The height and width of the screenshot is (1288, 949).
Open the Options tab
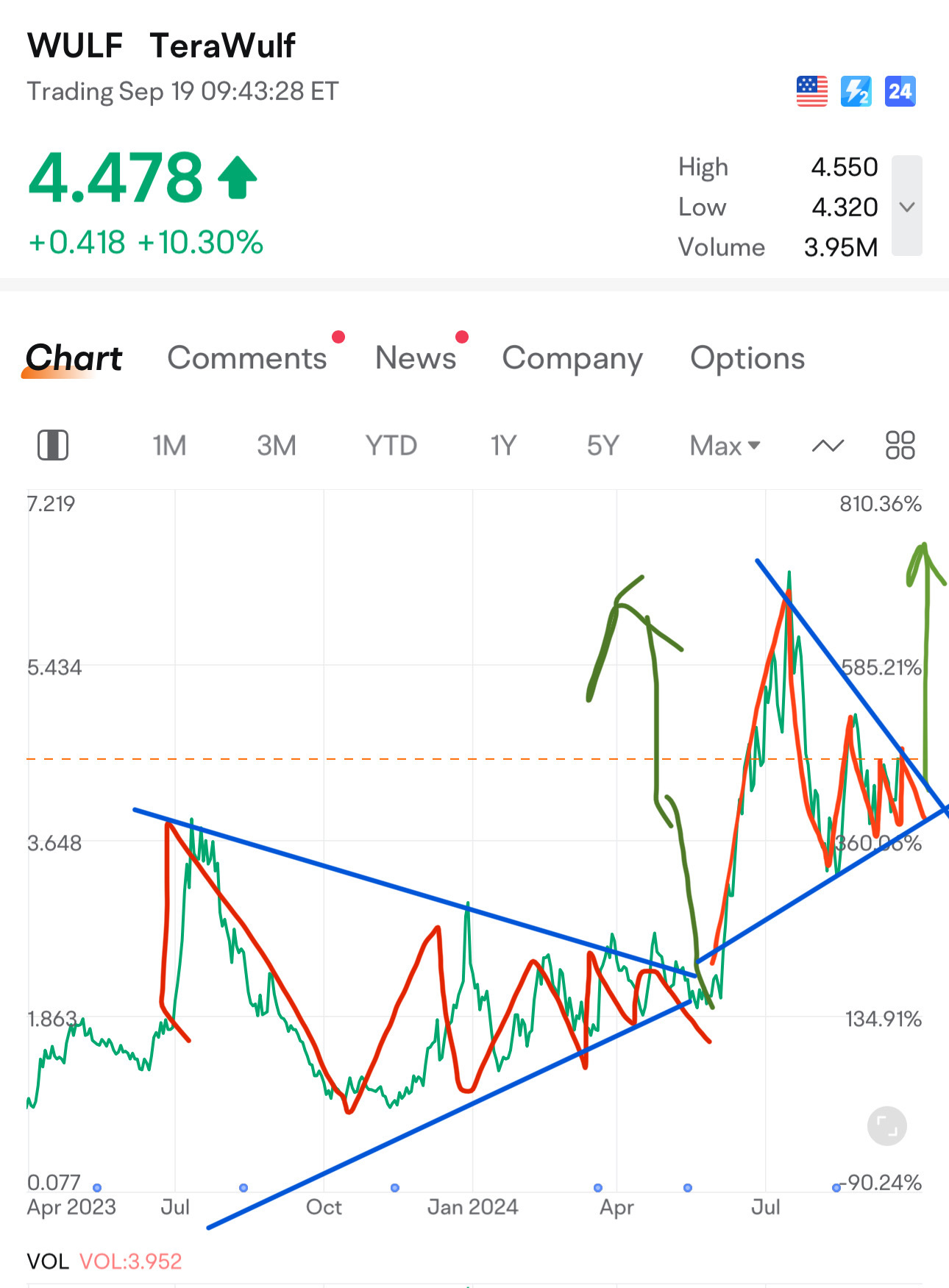tap(747, 358)
